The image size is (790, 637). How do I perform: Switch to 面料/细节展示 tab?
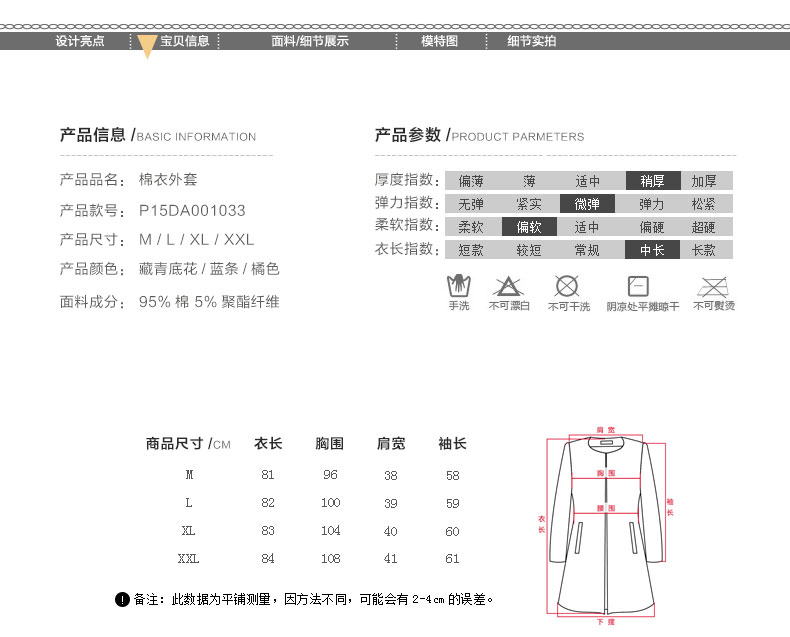coord(310,41)
